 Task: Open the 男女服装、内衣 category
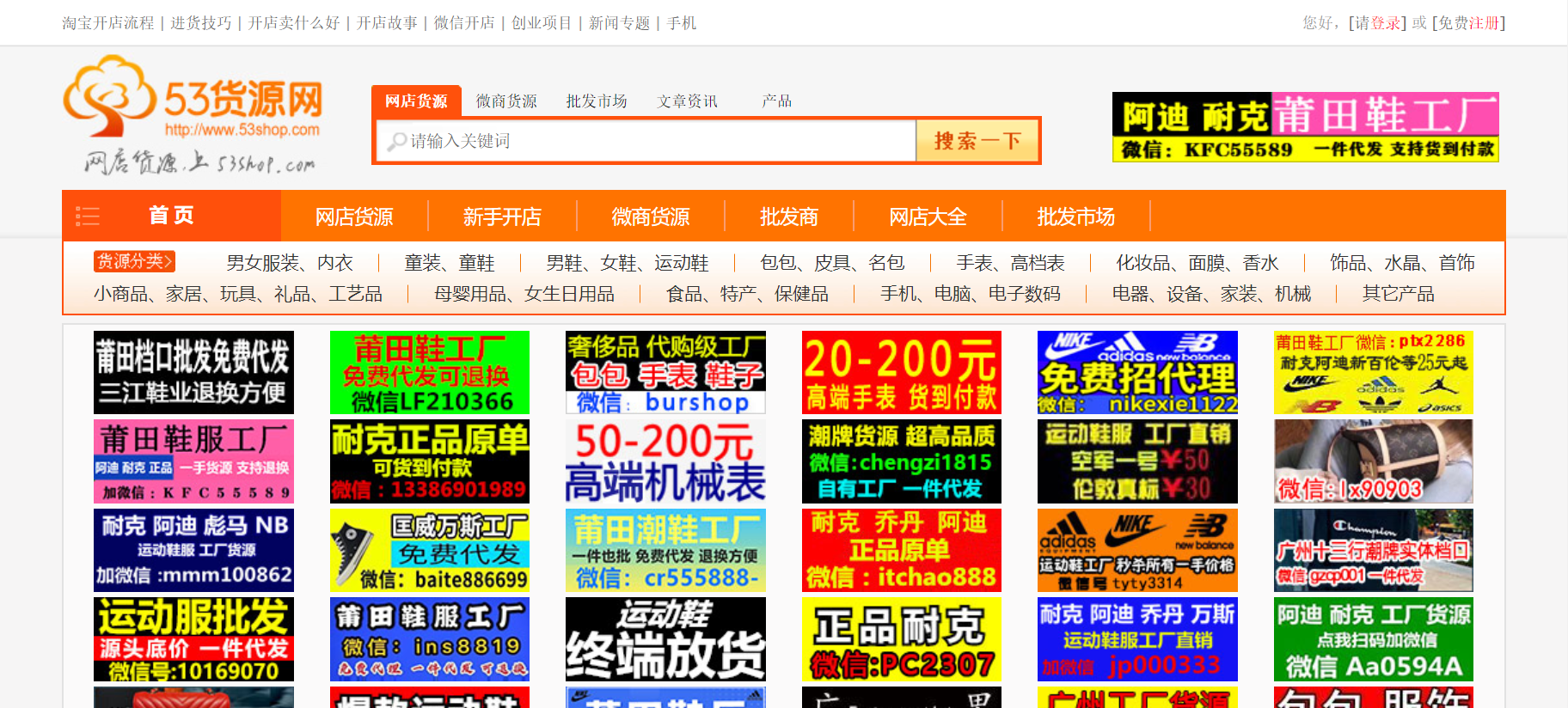click(290, 263)
